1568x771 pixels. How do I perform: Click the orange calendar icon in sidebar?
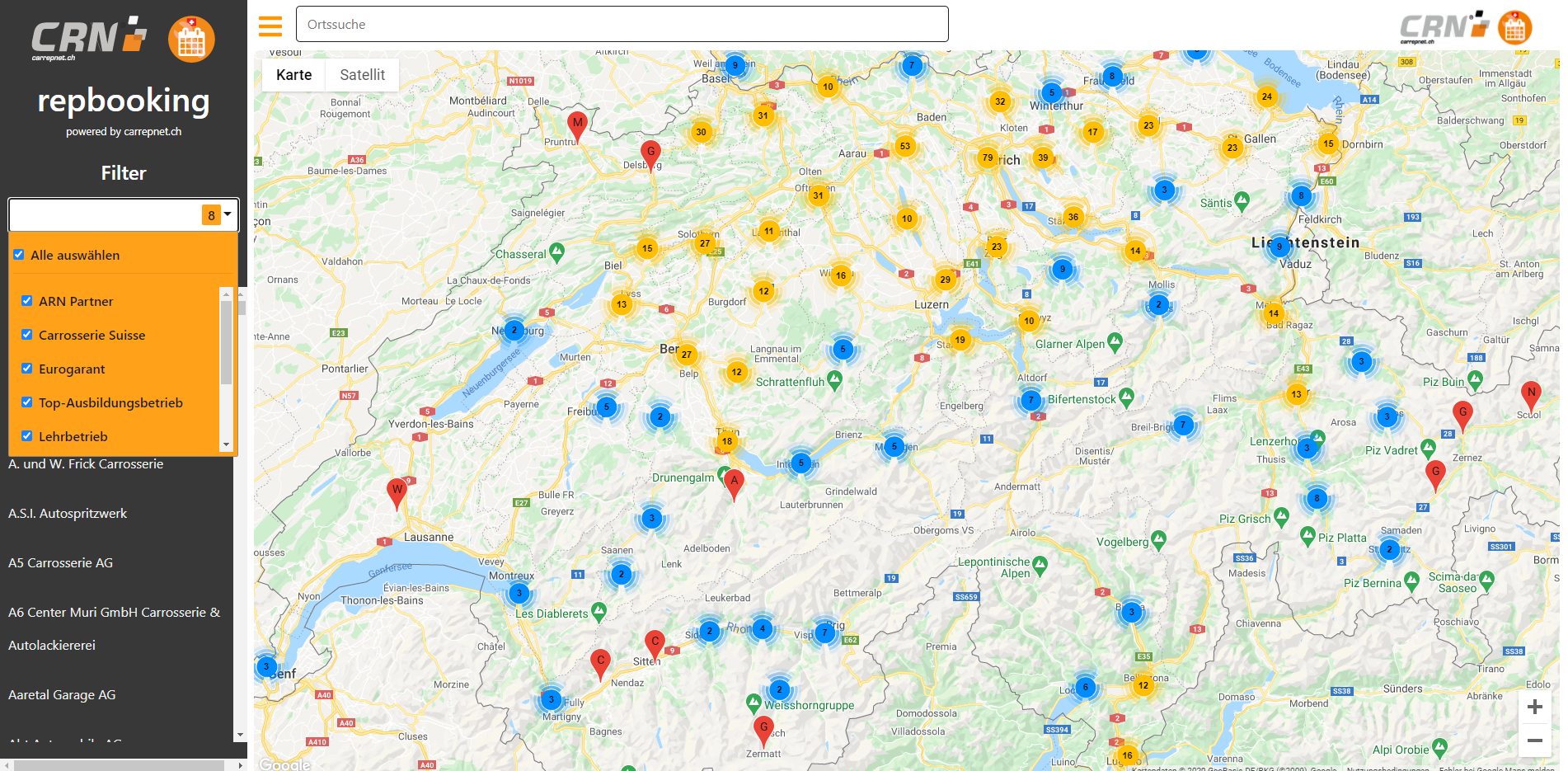coord(191,40)
